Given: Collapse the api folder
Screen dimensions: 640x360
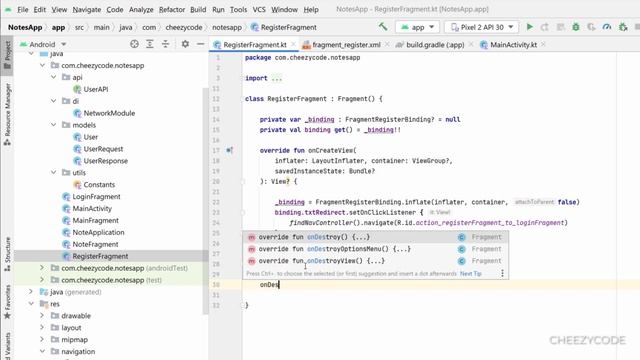Looking at the screenshot, I should pos(53,77).
